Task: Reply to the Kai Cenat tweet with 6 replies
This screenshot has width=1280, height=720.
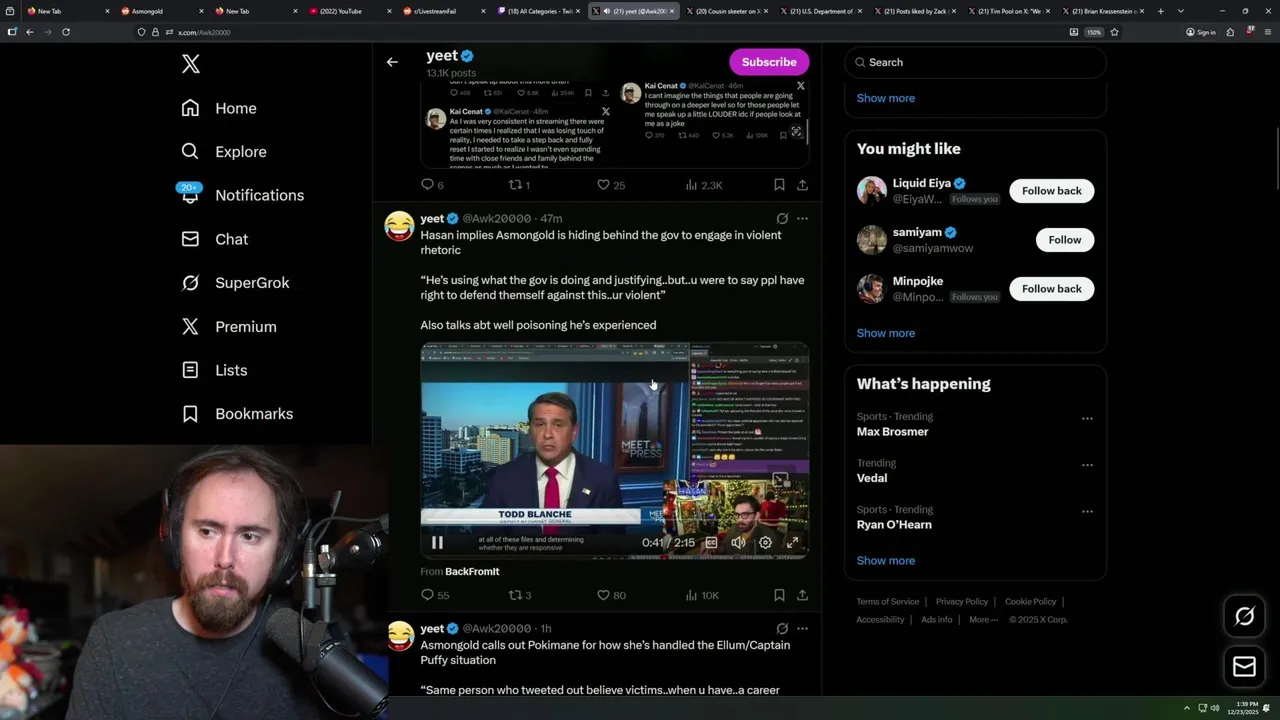Action: [432, 185]
